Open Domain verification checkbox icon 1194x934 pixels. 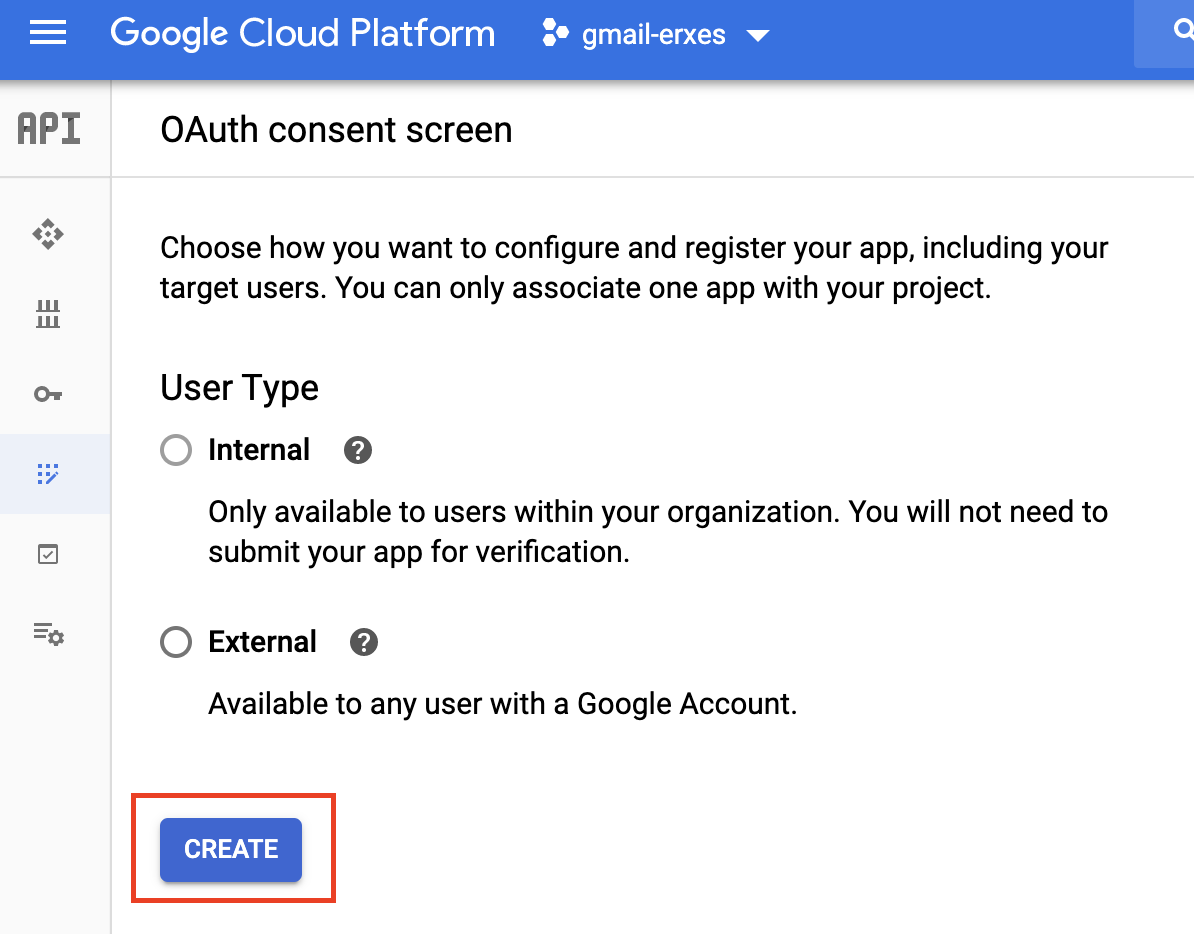tap(48, 553)
